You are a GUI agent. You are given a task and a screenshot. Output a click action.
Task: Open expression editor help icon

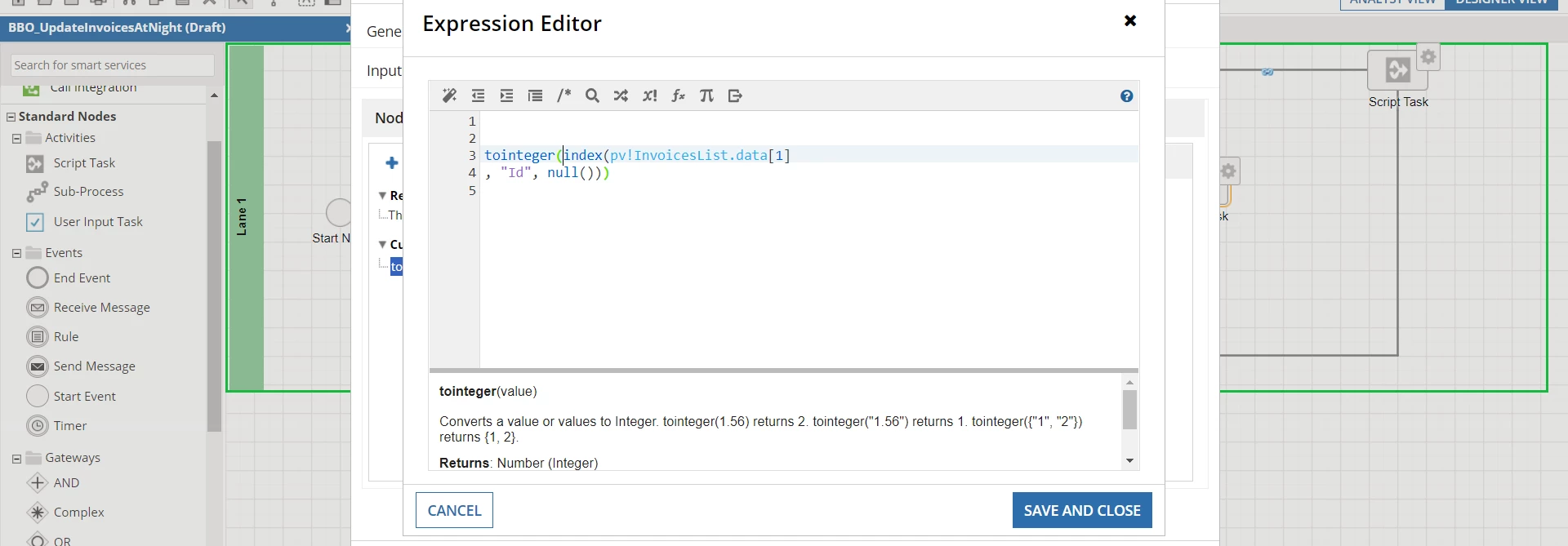[x=1127, y=96]
